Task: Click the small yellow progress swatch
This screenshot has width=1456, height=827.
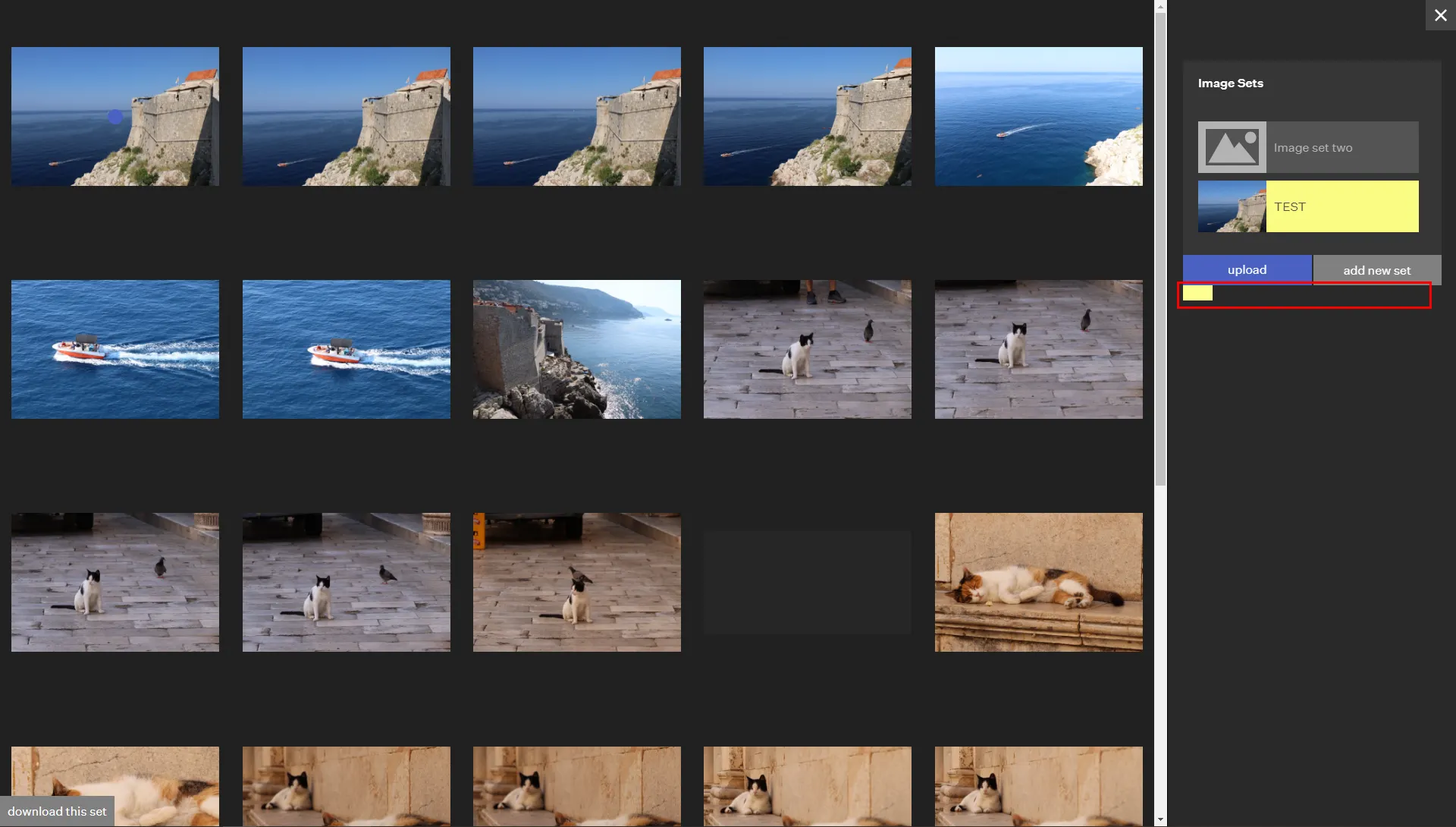Action: pos(1197,293)
